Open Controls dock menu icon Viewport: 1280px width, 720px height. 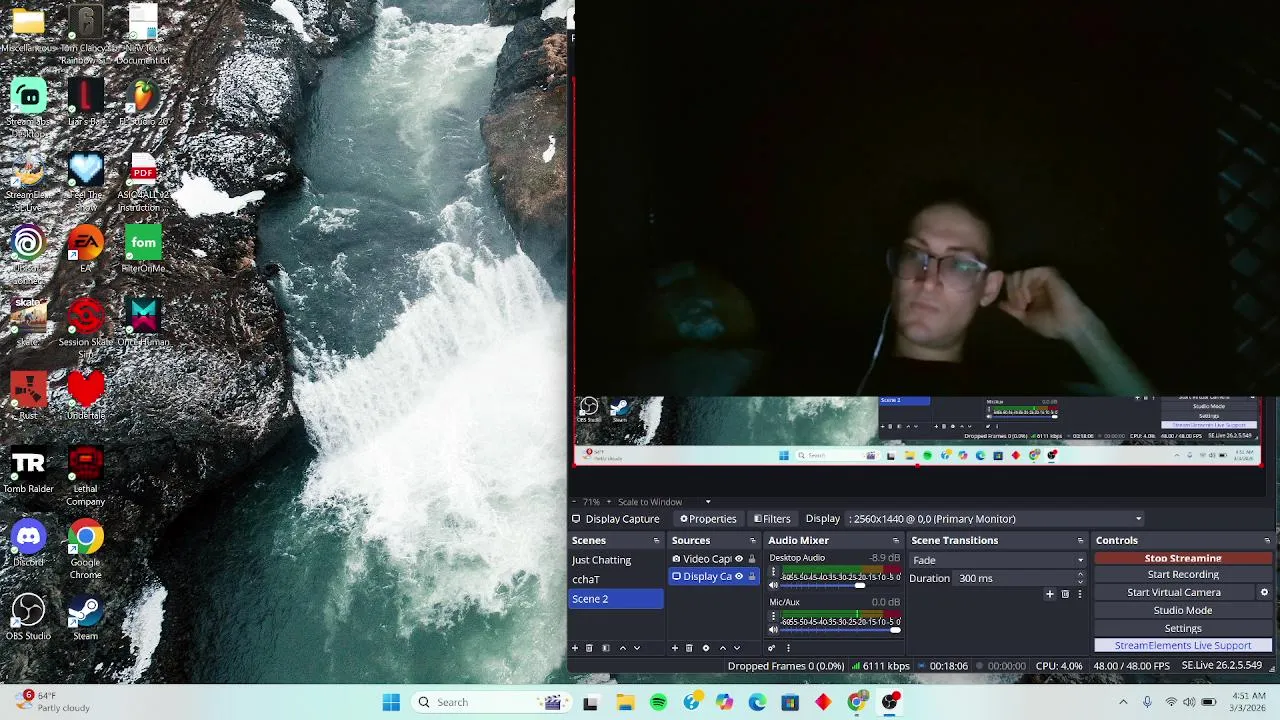tap(1267, 541)
